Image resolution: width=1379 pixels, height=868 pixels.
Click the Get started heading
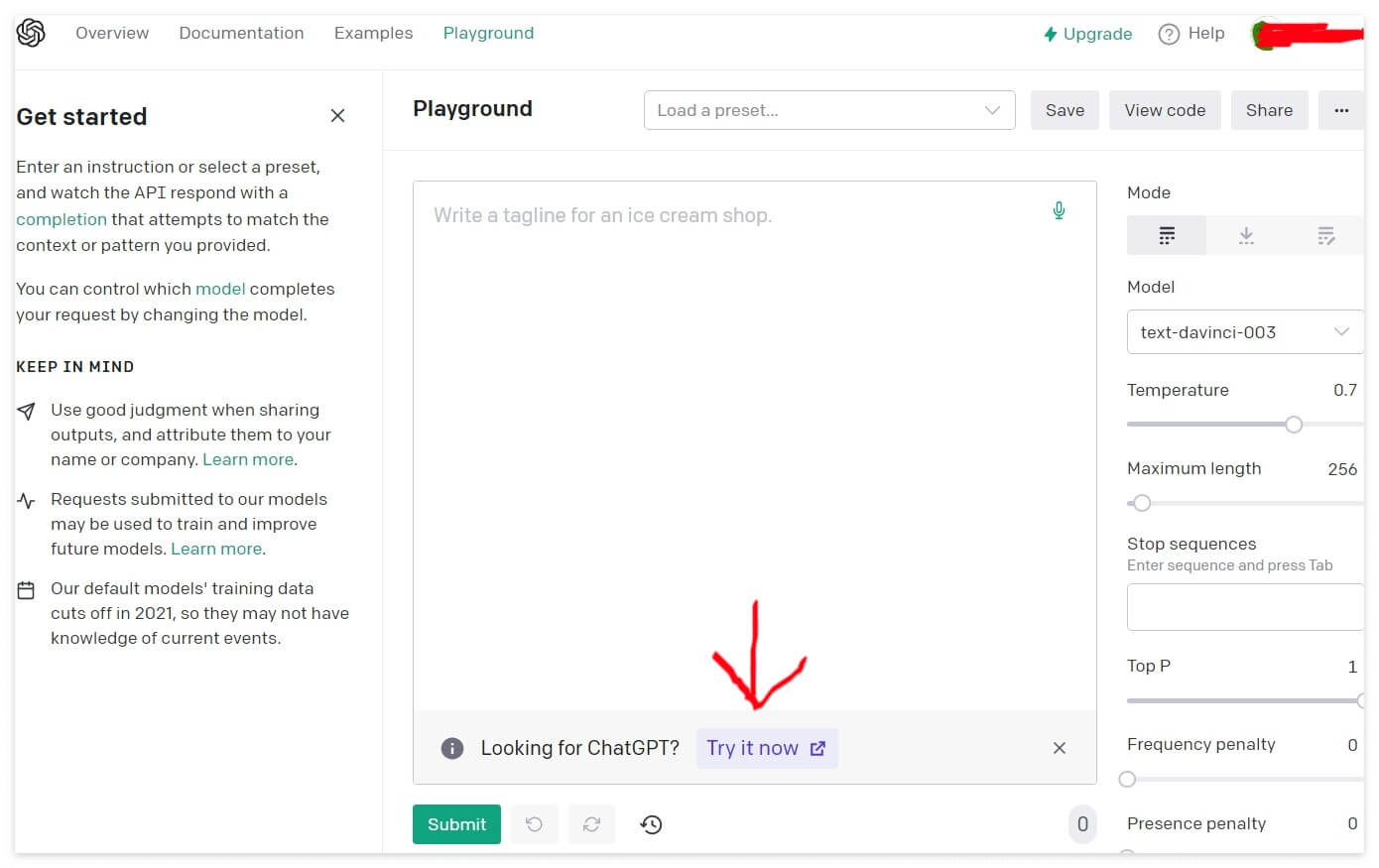click(x=81, y=117)
